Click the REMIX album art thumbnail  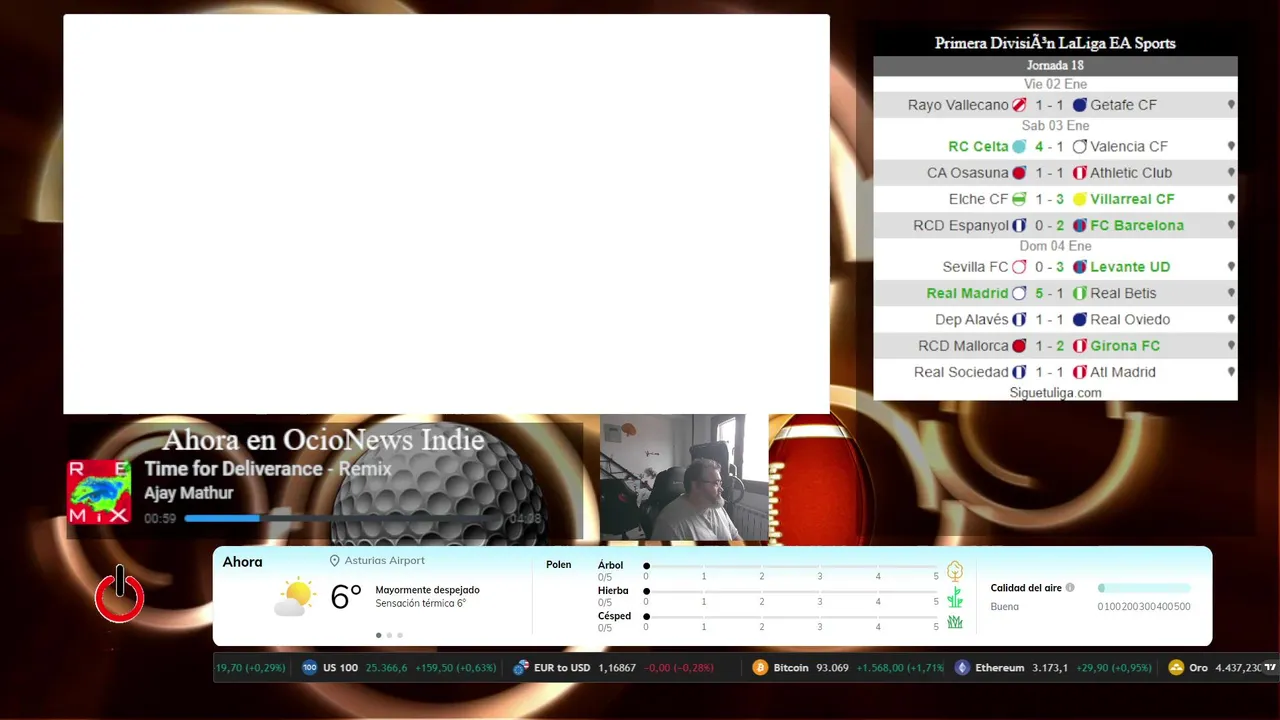click(99, 492)
